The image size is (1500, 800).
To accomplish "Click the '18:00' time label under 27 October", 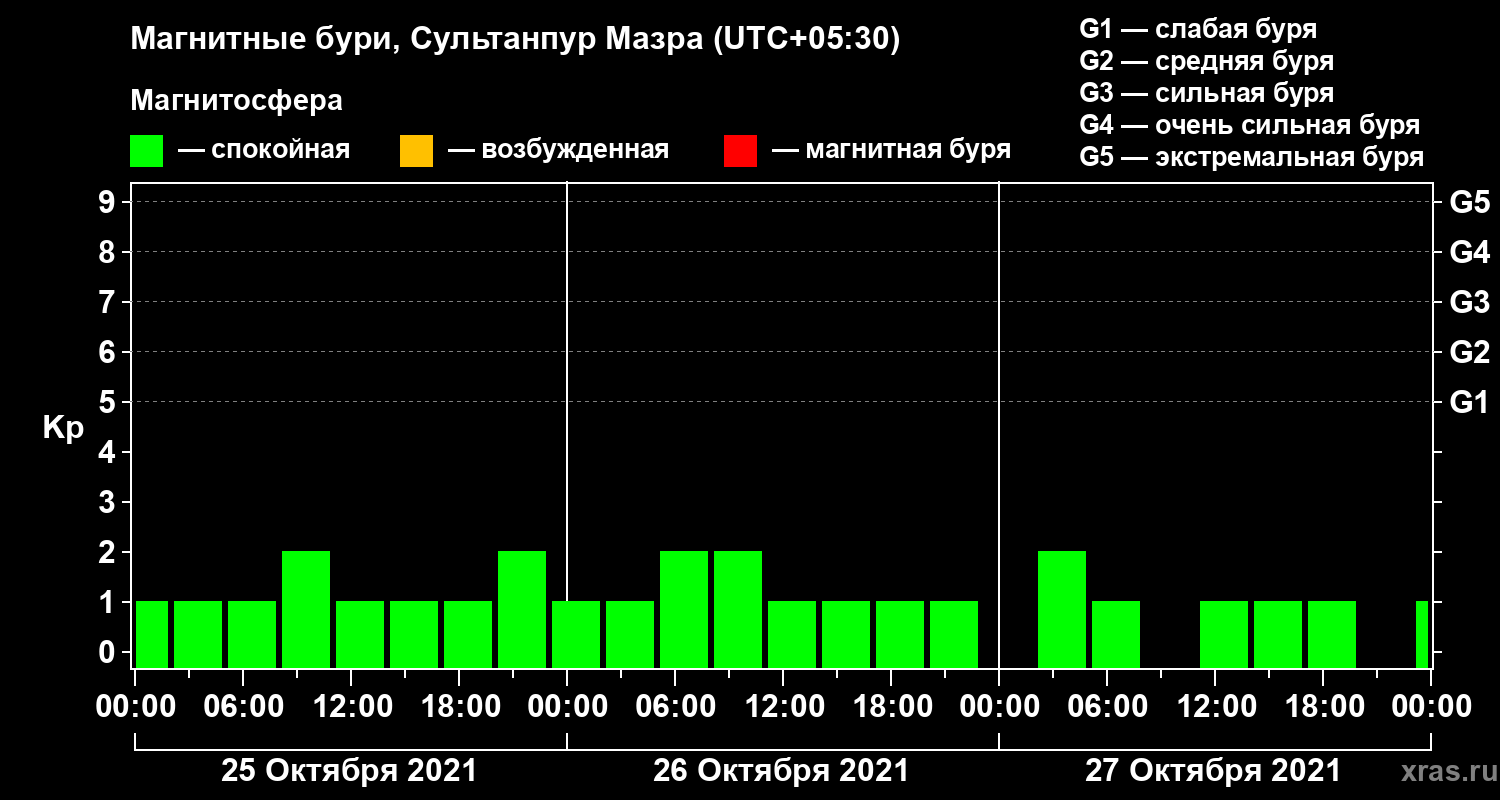I will pos(1323,706).
